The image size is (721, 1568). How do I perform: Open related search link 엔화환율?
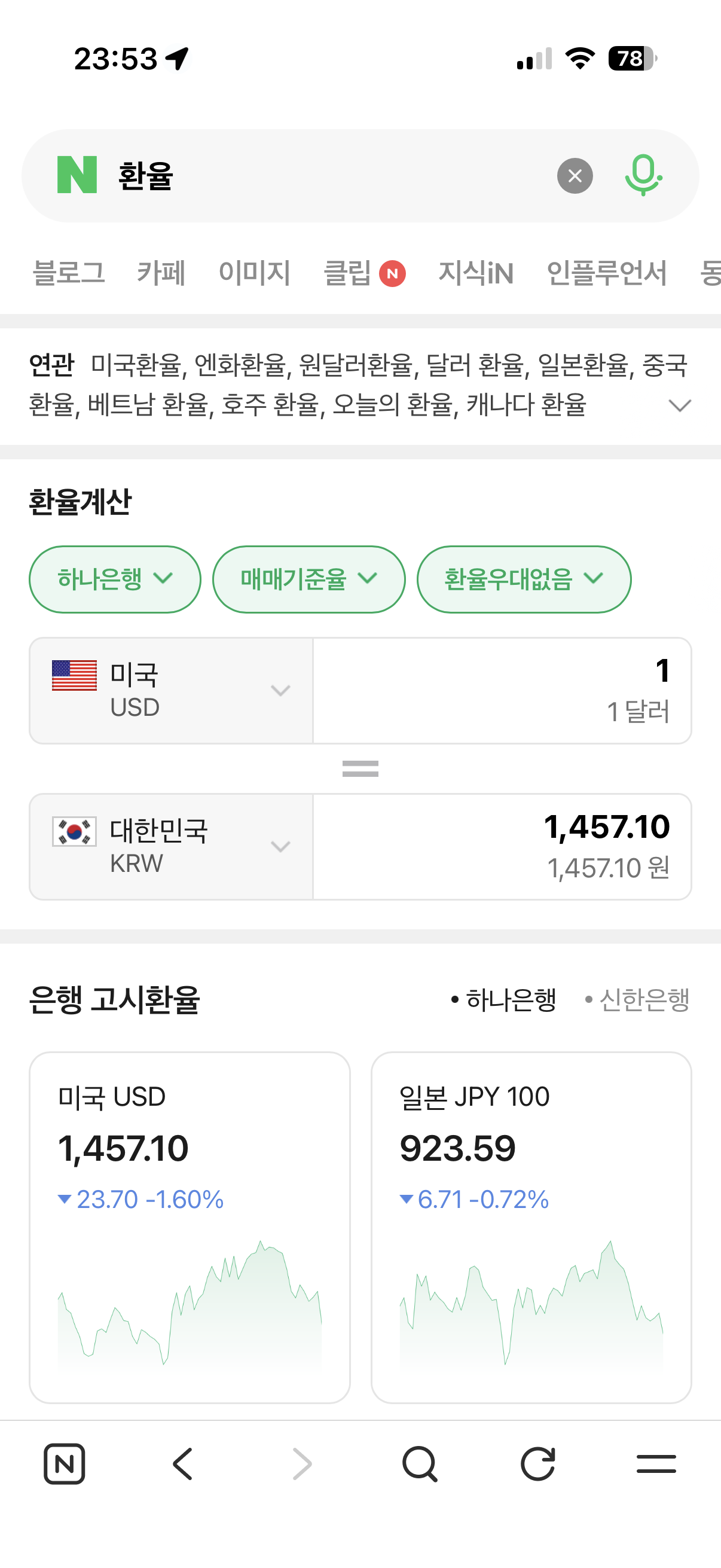[x=240, y=365]
